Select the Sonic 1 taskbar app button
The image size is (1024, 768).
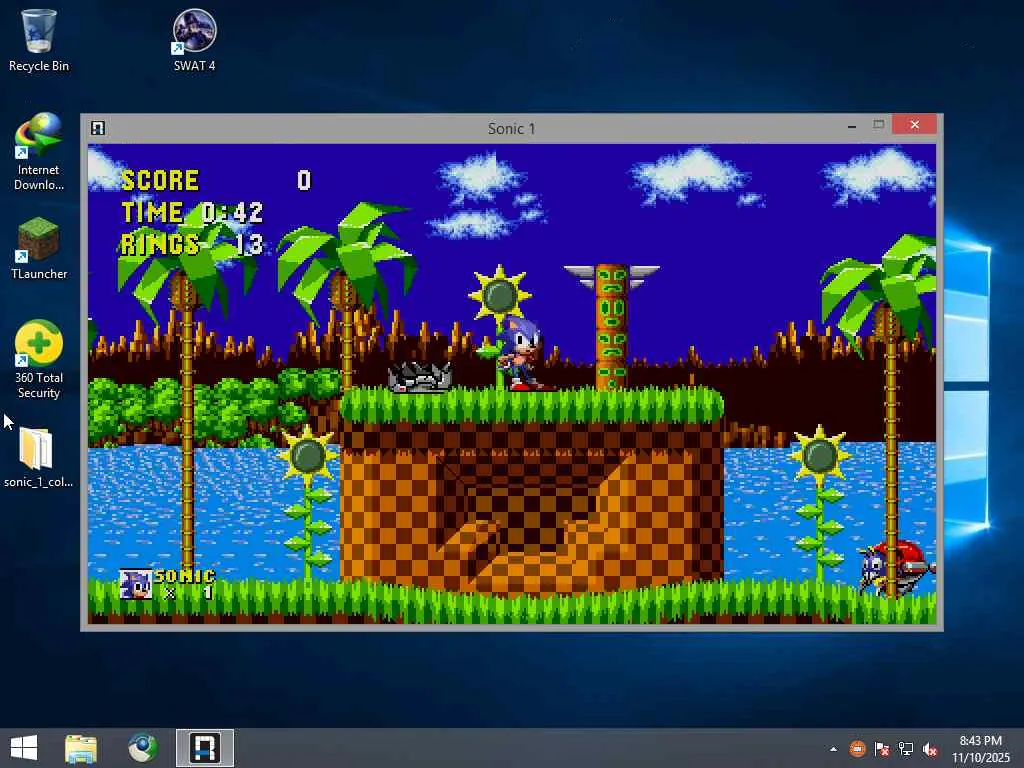pyautogui.click(x=204, y=748)
